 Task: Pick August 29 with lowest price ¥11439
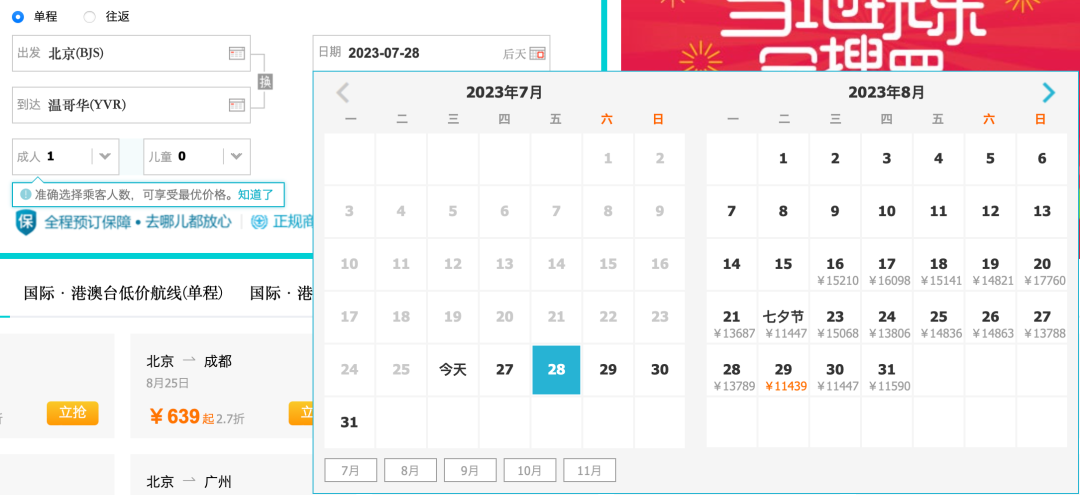(x=783, y=377)
